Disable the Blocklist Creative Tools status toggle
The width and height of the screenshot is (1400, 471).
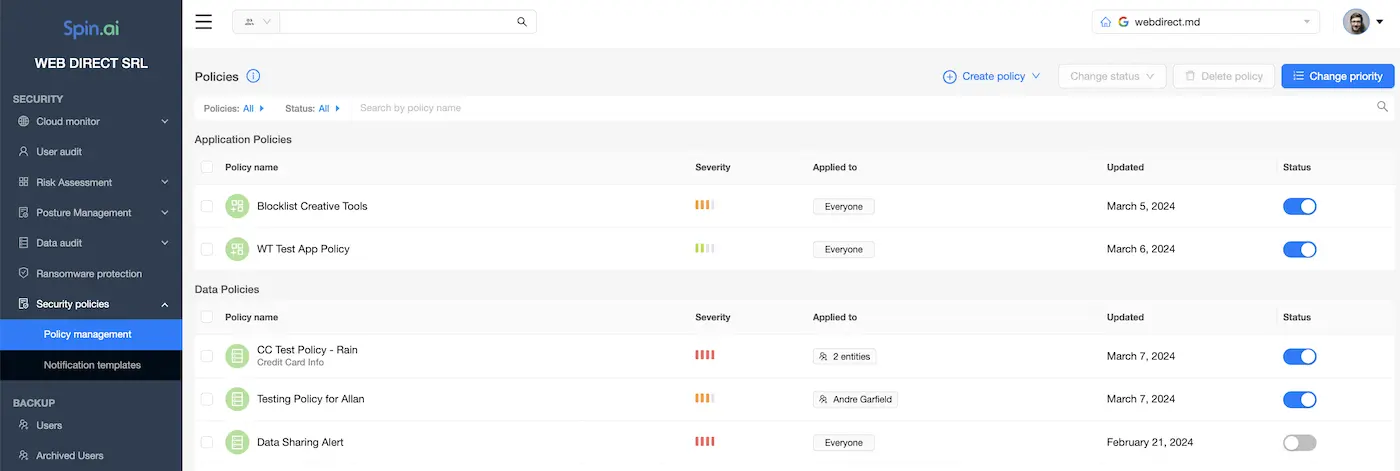pos(1300,206)
